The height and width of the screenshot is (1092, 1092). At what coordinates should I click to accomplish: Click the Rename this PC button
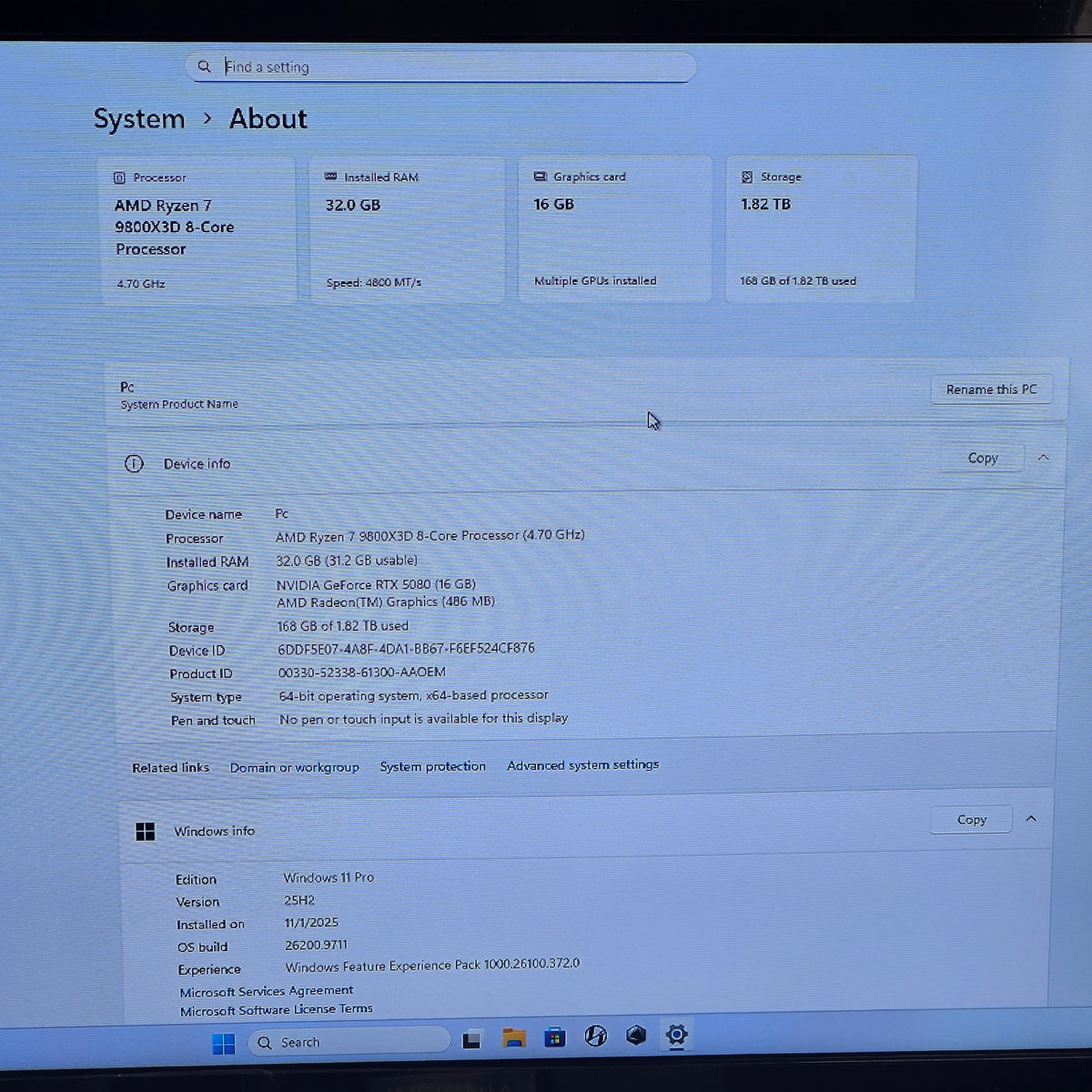pyautogui.click(x=991, y=389)
